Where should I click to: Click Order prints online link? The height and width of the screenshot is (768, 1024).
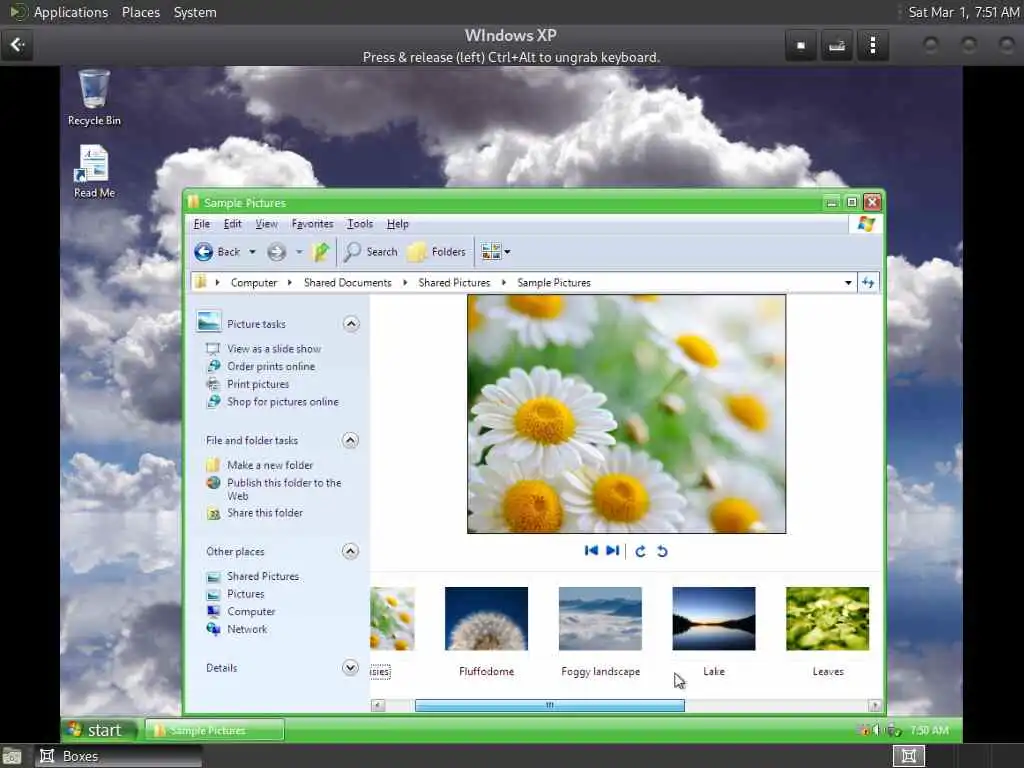tap(271, 366)
